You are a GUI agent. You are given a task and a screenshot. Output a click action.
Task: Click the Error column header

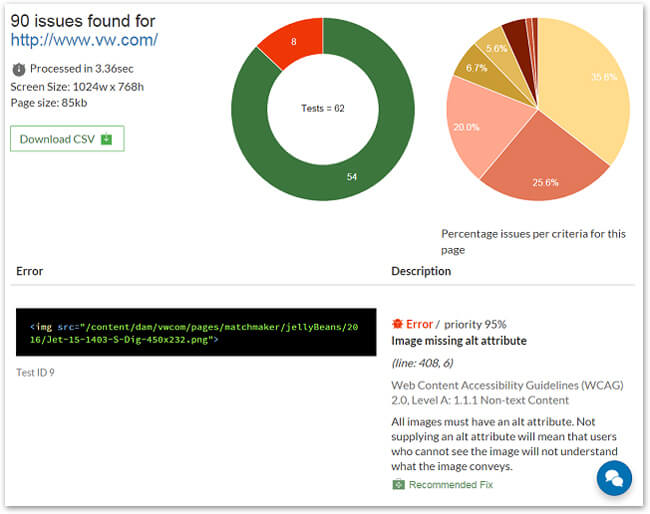(29, 271)
